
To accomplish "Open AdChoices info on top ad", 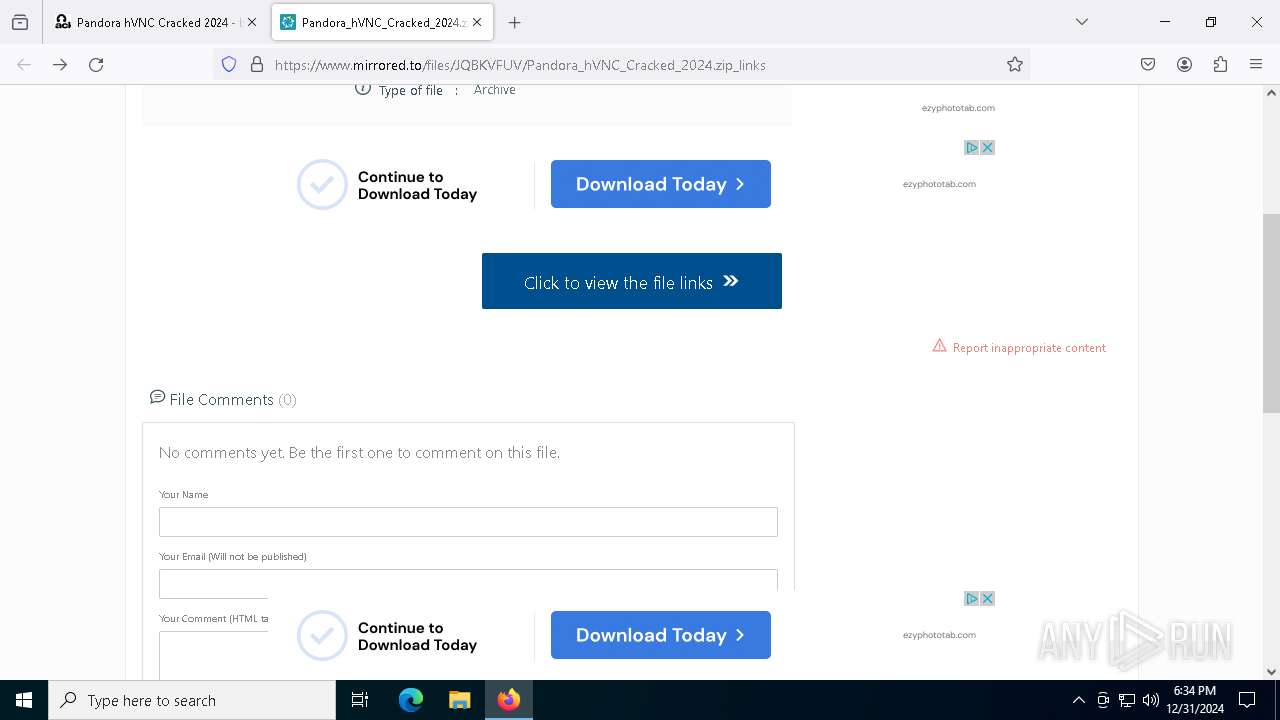I will click(x=971, y=147).
